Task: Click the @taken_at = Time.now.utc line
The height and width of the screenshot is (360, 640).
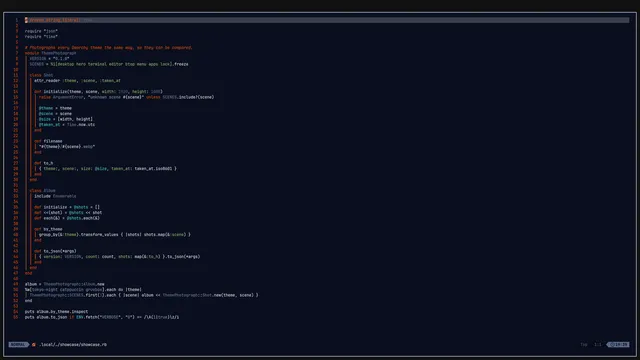Action: [x=67, y=124]
